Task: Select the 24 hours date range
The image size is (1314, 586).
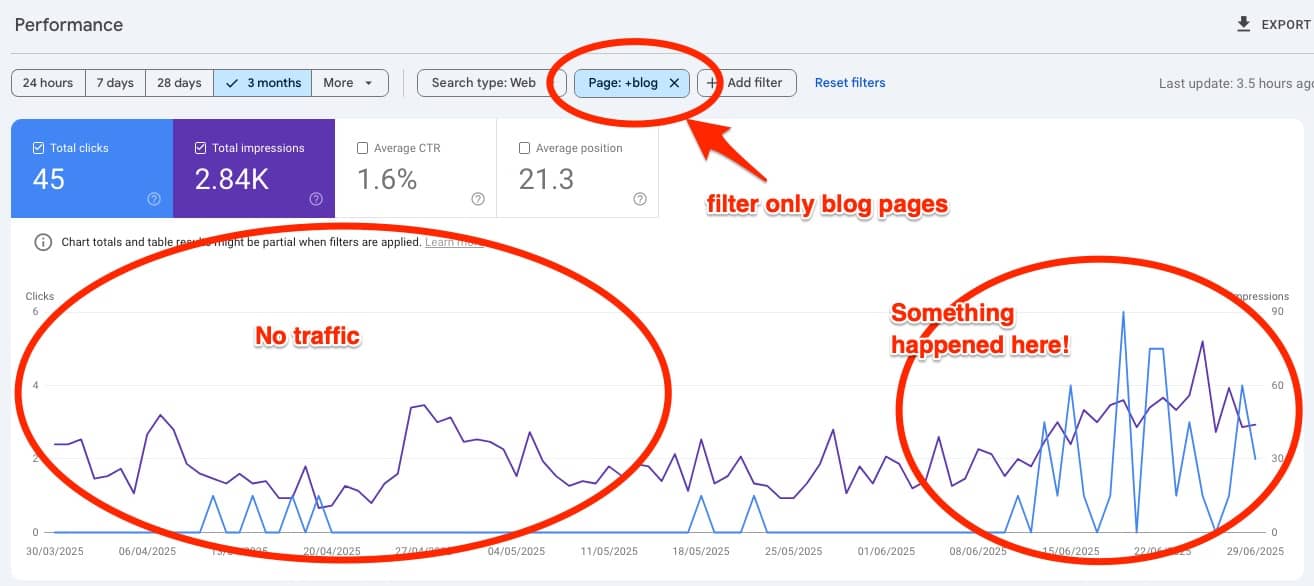Action: coord(47,83)
